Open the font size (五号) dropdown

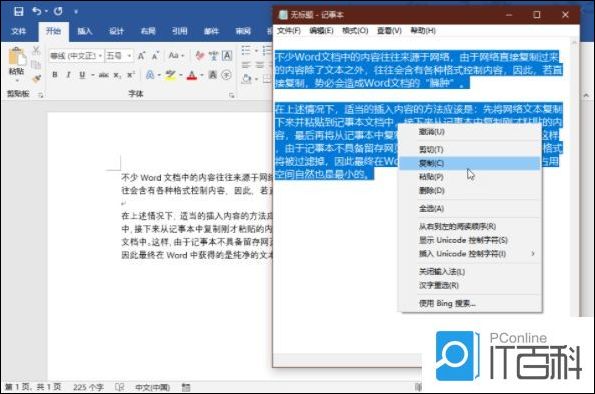pyautogui.click(x=129, y=56)
